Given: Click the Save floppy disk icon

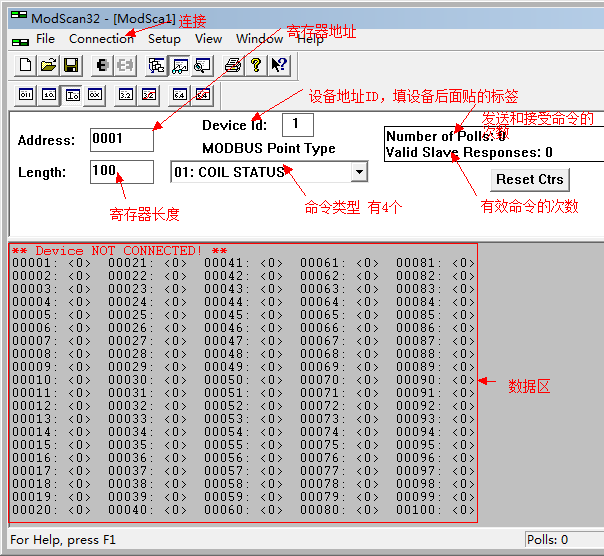Looking at the screenshot, I should coord(71,65).
